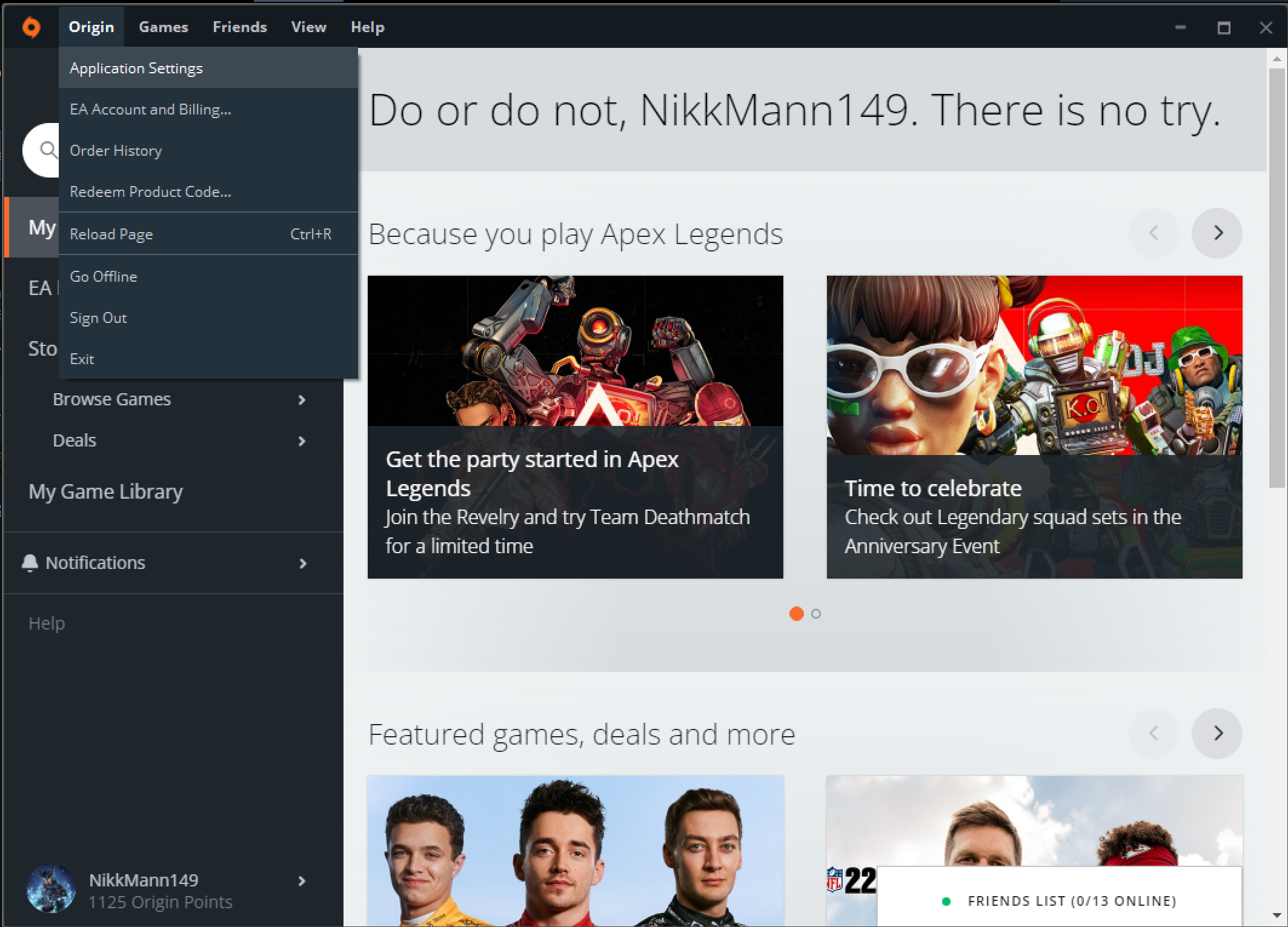
Task: Click the search magnifier icon
Action: tap(48, 149)
